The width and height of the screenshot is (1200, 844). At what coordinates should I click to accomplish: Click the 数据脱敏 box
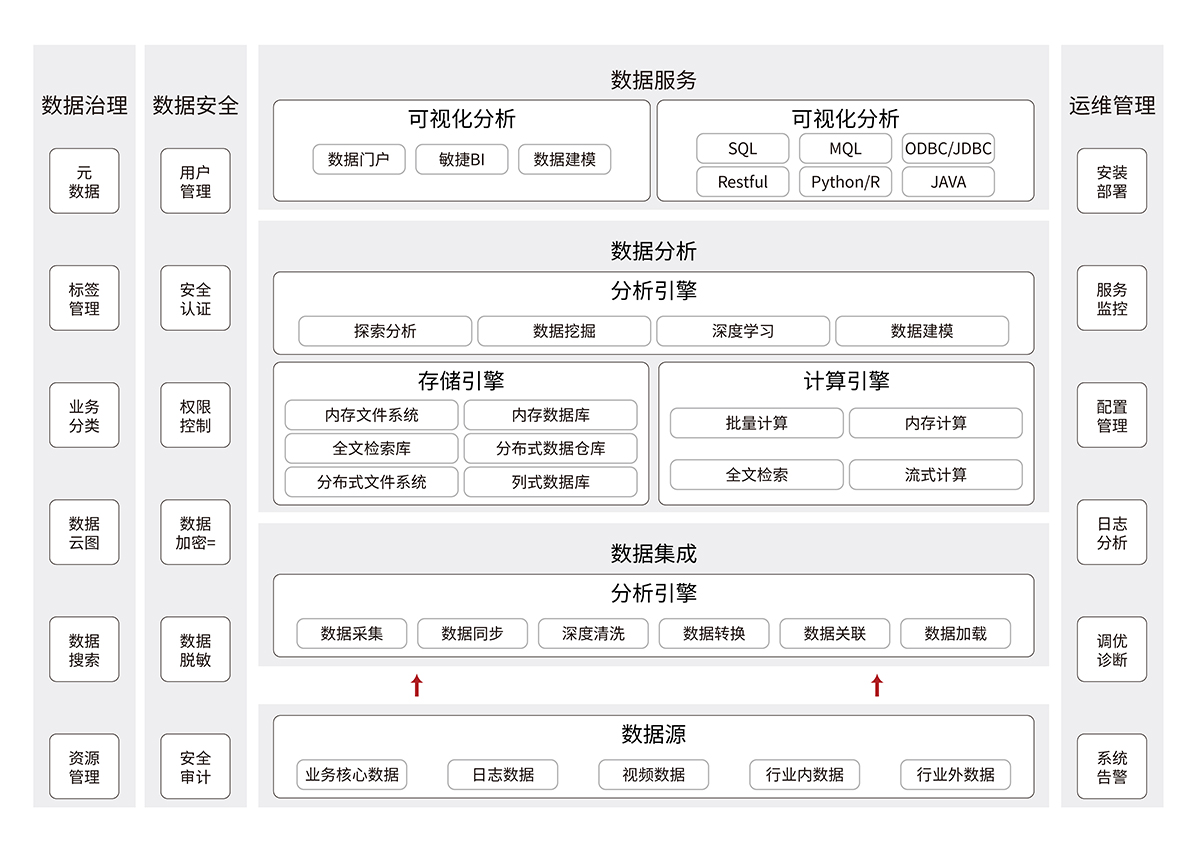(195, 649)
